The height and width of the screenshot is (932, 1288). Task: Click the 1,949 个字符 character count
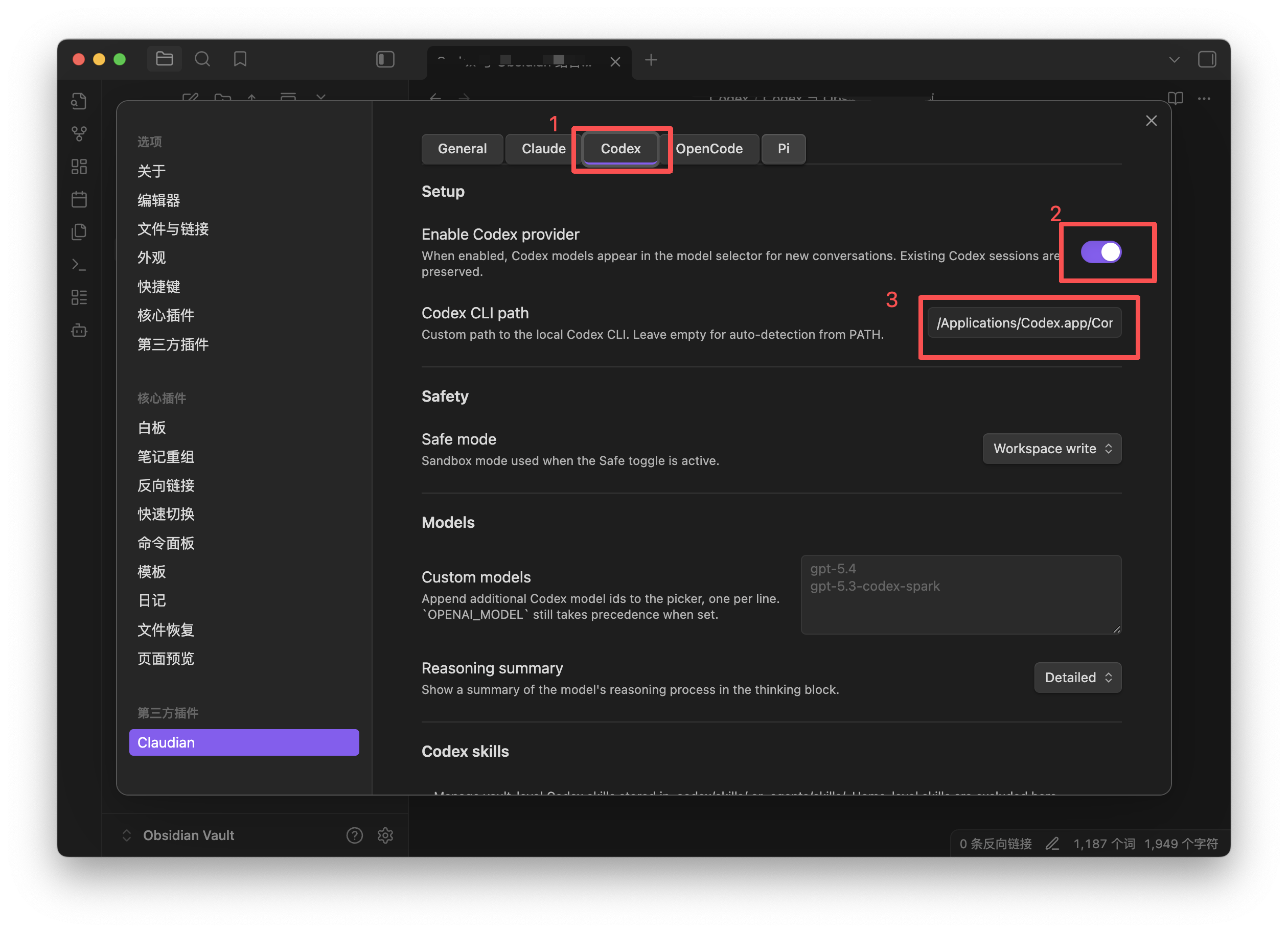(x=1181, y=844)
